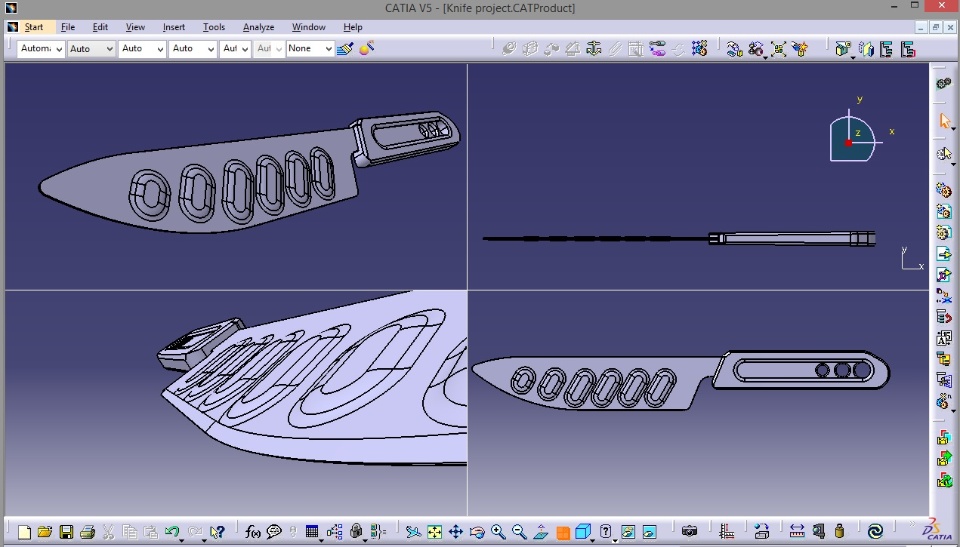This screenshot has height=547, width=960.
Task: Click the What's This help cursor icon
Action: pyautogui.click(x=217, y=532)
